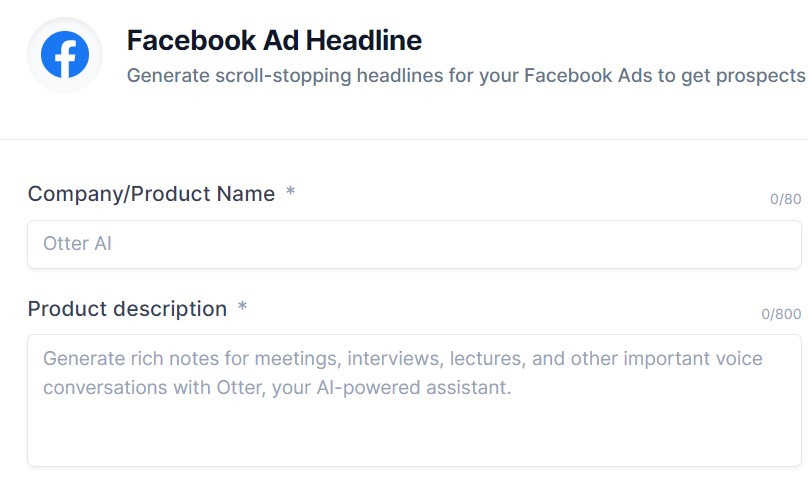Click the required asterisk beside Product description
The image size is (808, 487).
[x=242, y=307]
